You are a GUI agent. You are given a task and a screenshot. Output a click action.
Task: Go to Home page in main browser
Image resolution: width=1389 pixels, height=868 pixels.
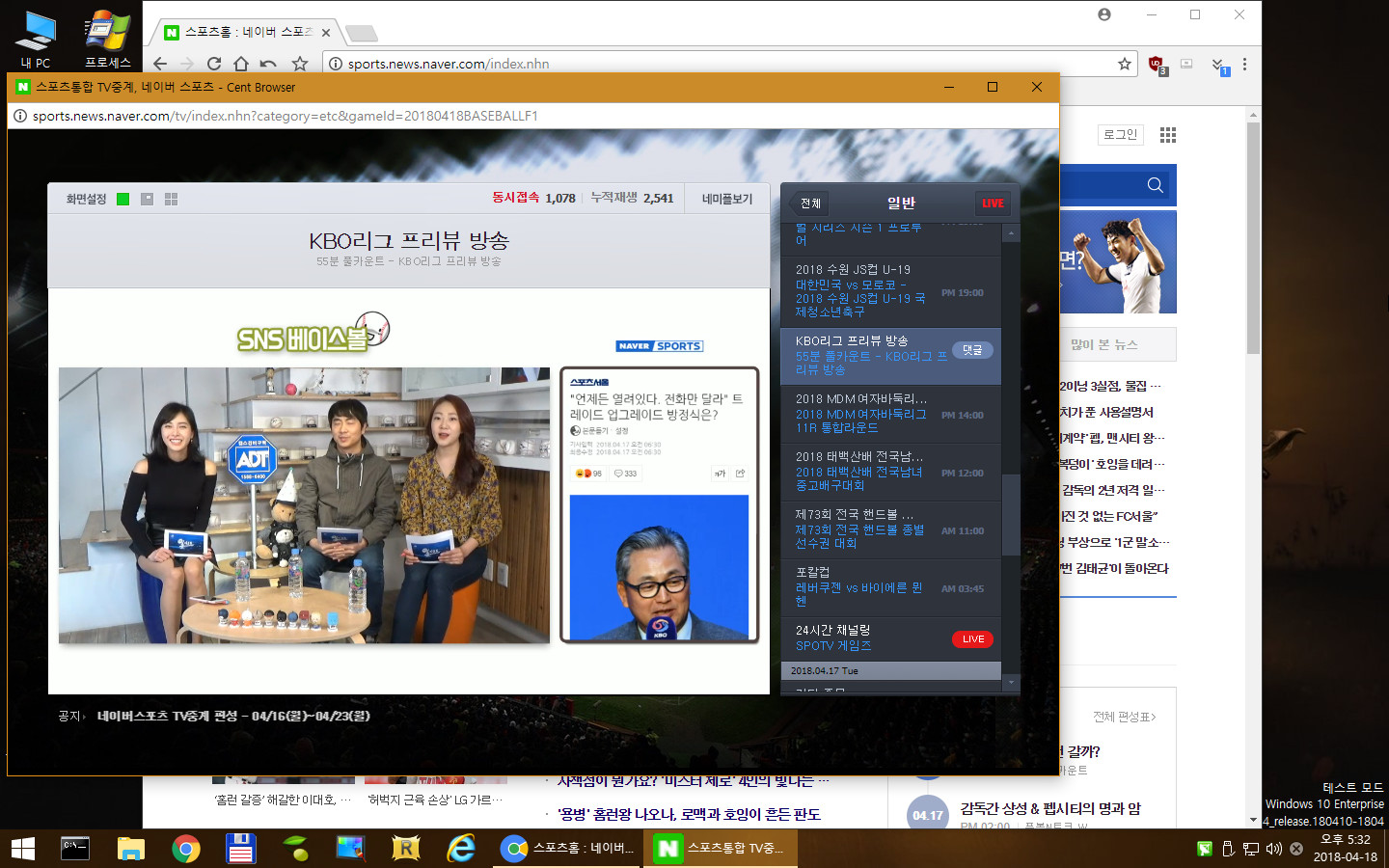click(x=241, y=64)
